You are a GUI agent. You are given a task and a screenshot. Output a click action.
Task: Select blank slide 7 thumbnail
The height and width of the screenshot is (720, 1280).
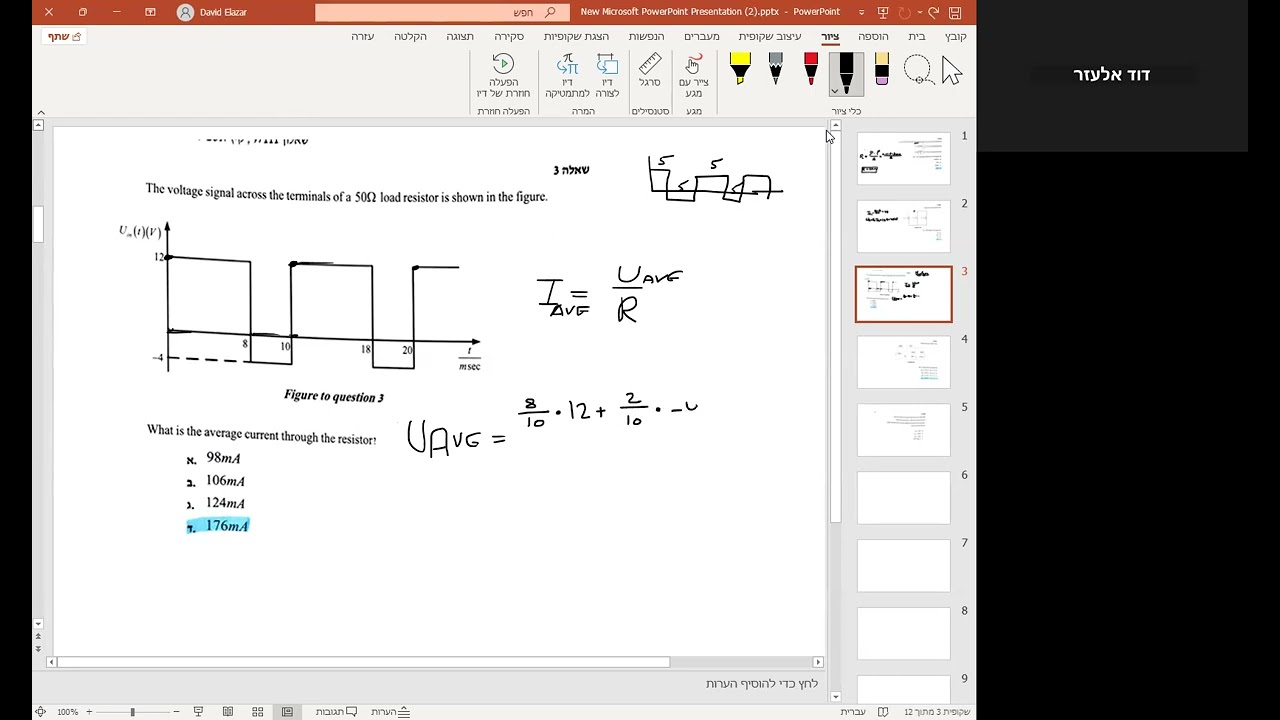(903, 565)
